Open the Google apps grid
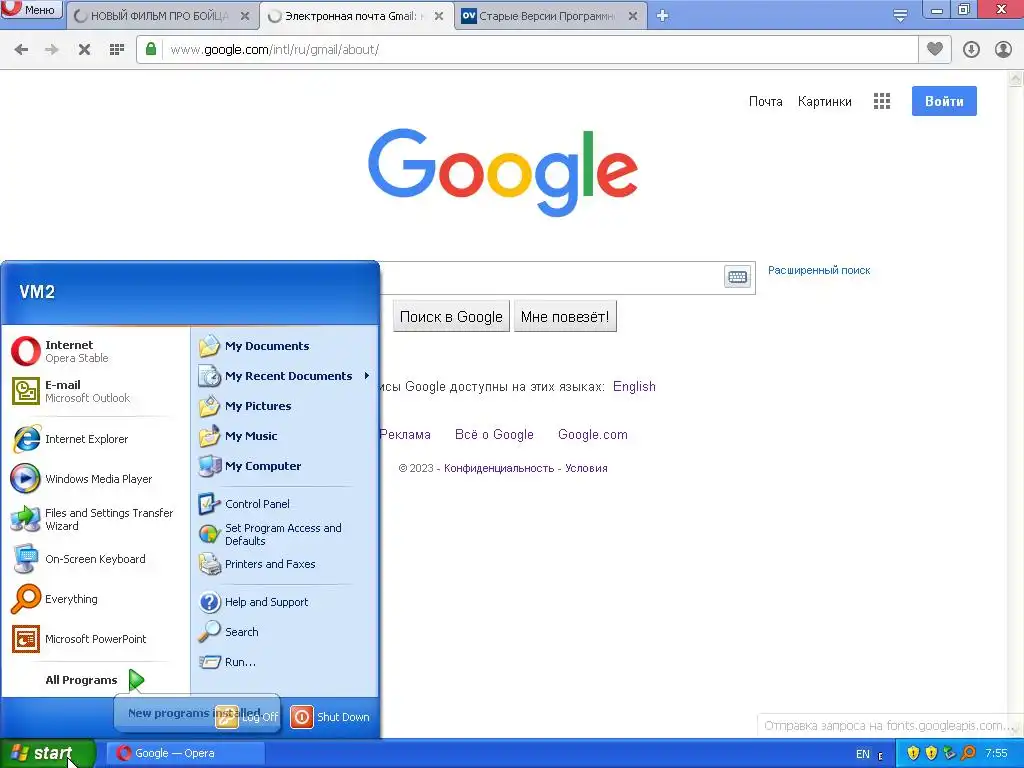This screenshot has height=768, width=1024. click(x=882, y=101)
